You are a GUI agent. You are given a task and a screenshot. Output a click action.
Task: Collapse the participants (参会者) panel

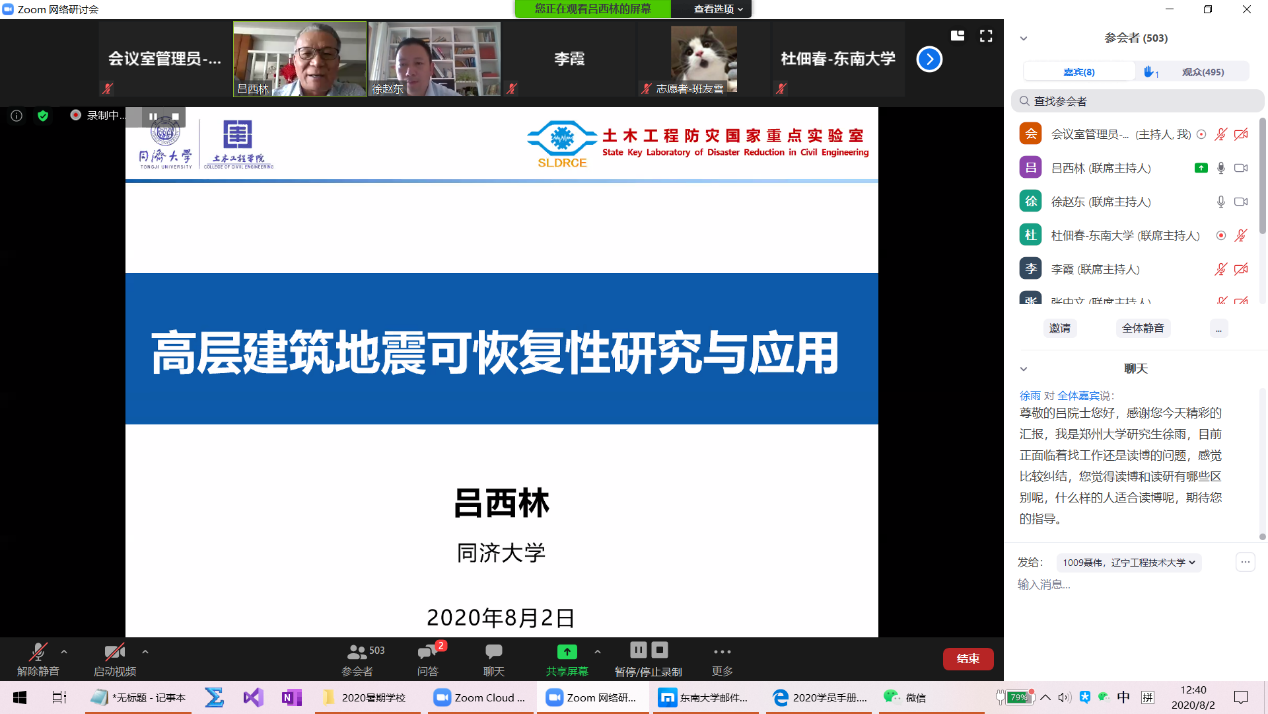tap(1023, 38)
